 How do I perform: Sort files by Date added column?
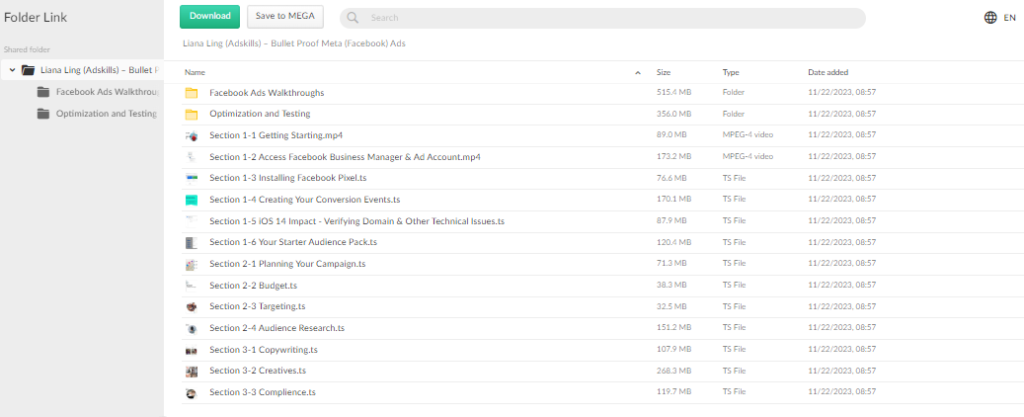point(829,73)
